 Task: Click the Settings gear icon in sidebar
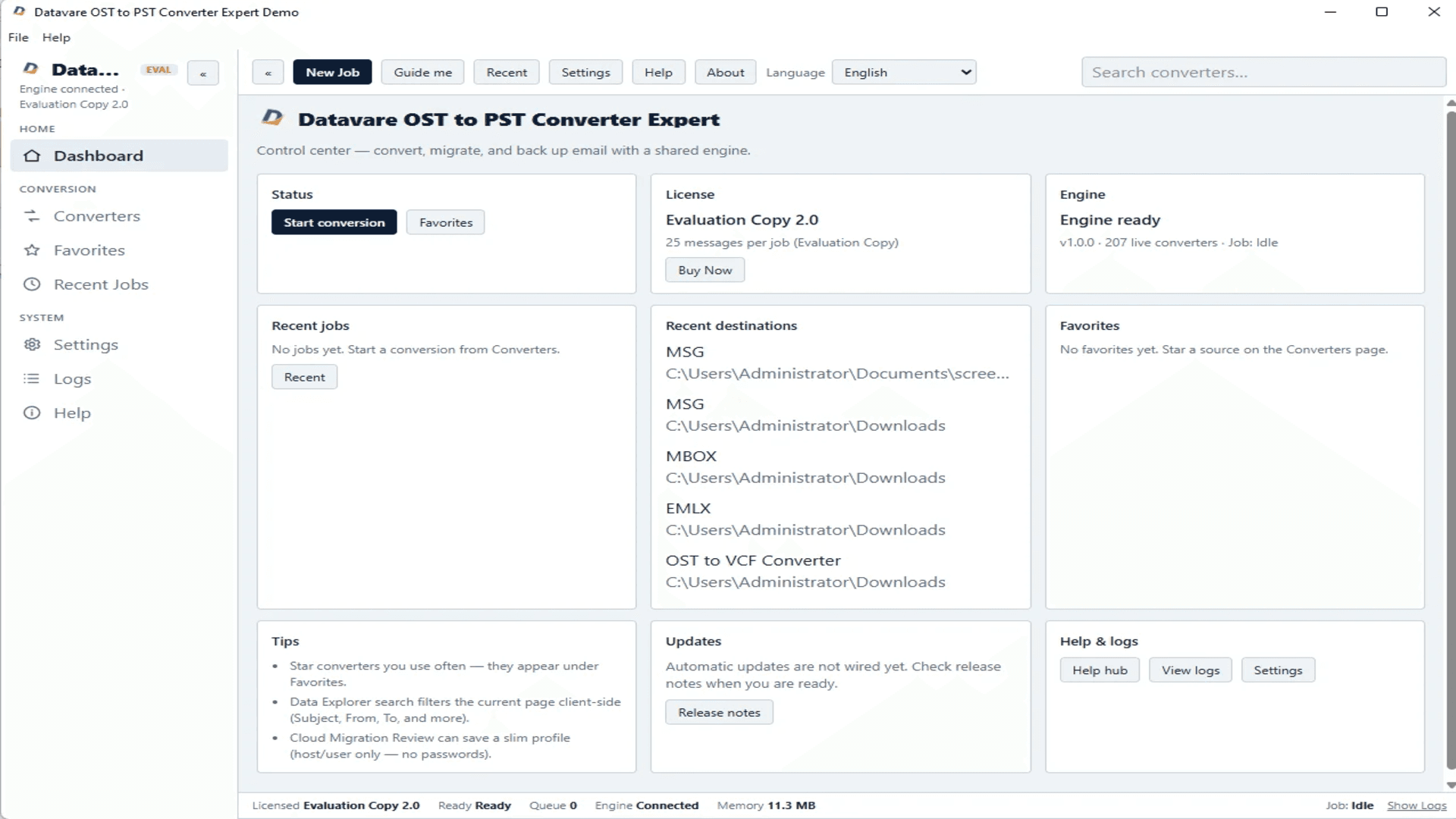coord(32,344)
